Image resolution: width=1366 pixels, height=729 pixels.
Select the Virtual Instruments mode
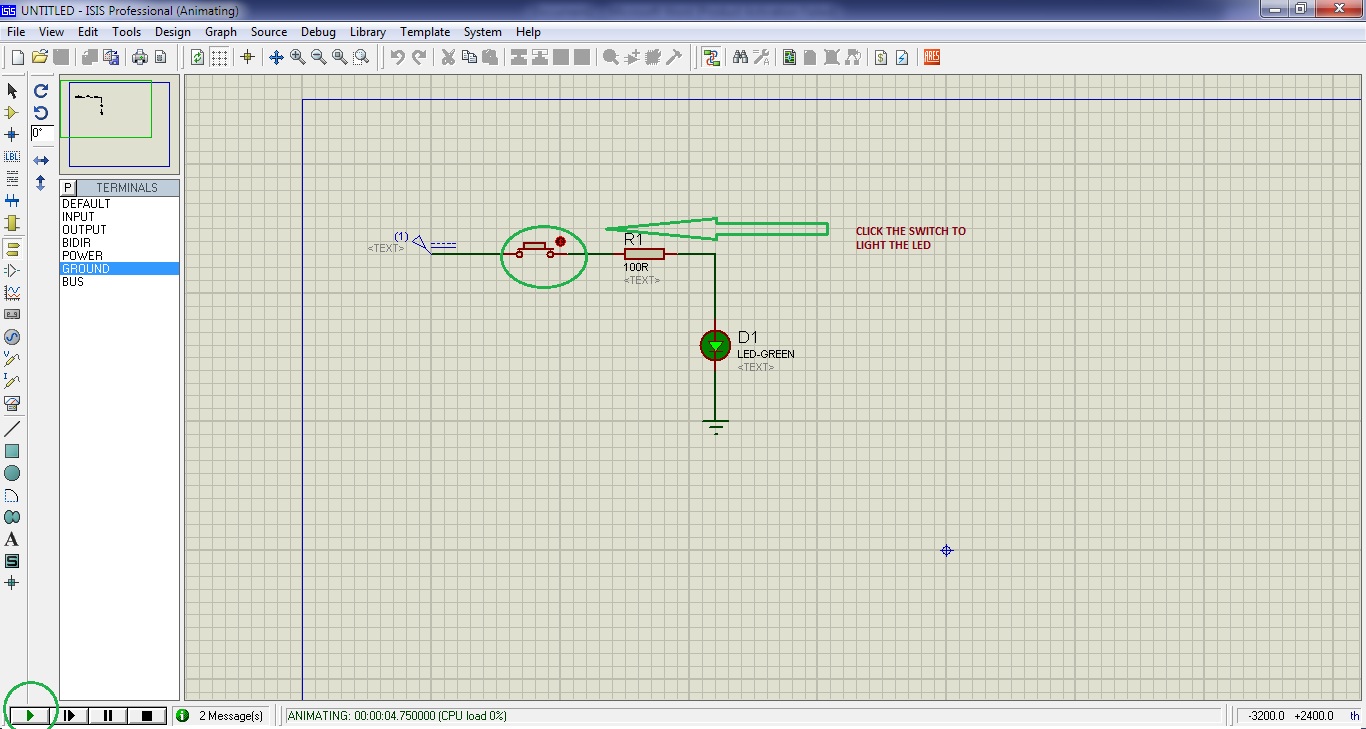tap(12, 403)
